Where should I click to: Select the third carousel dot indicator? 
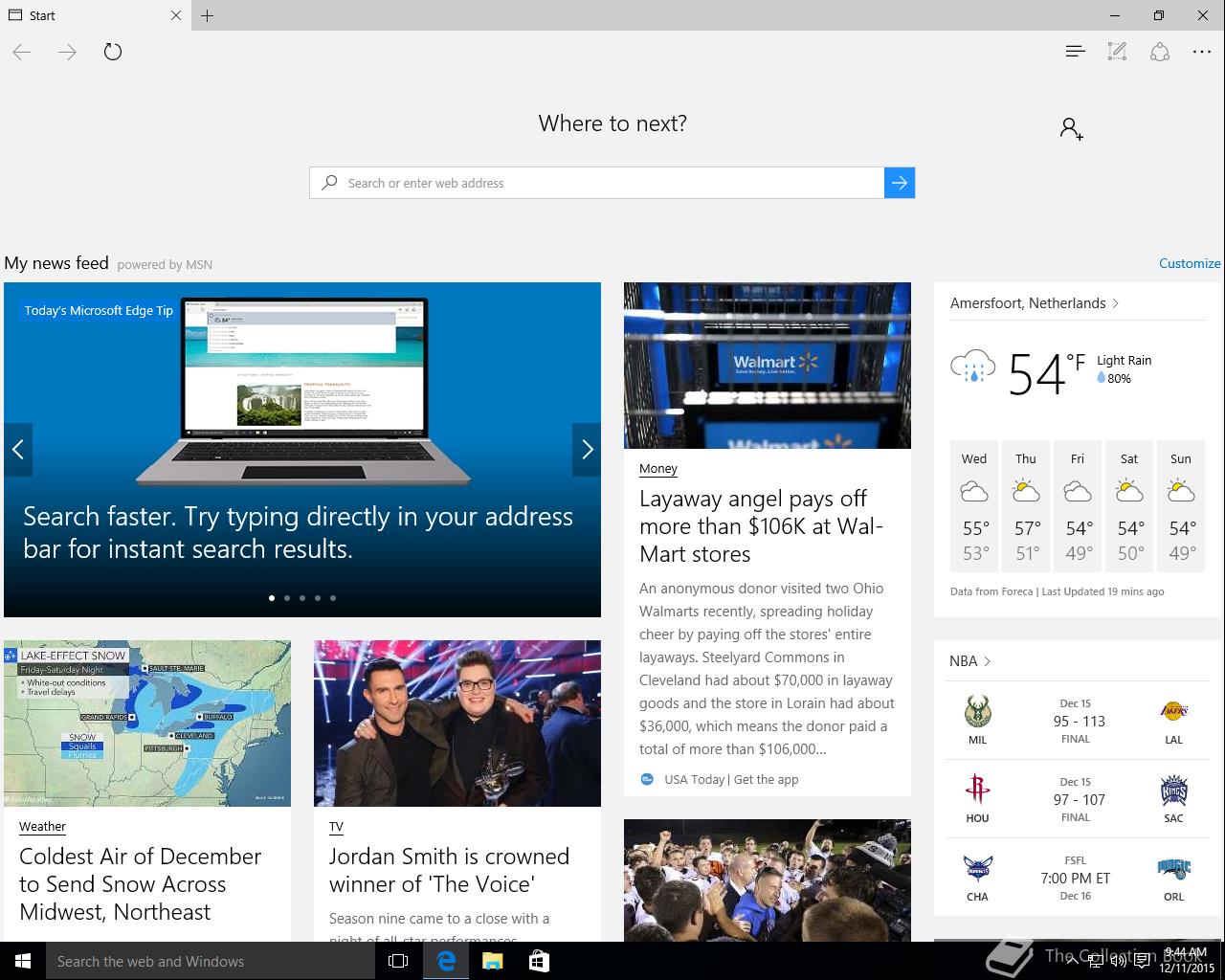(x=302, y=598)
